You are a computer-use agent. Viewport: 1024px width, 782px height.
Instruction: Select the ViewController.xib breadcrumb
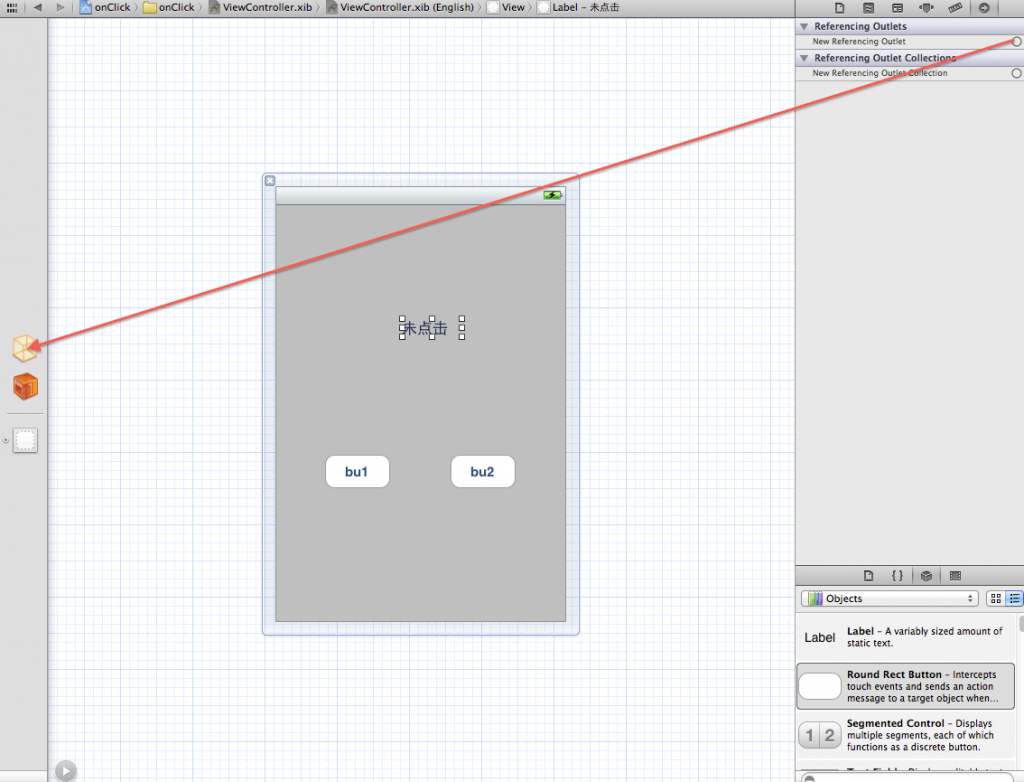tap(260, 7)
